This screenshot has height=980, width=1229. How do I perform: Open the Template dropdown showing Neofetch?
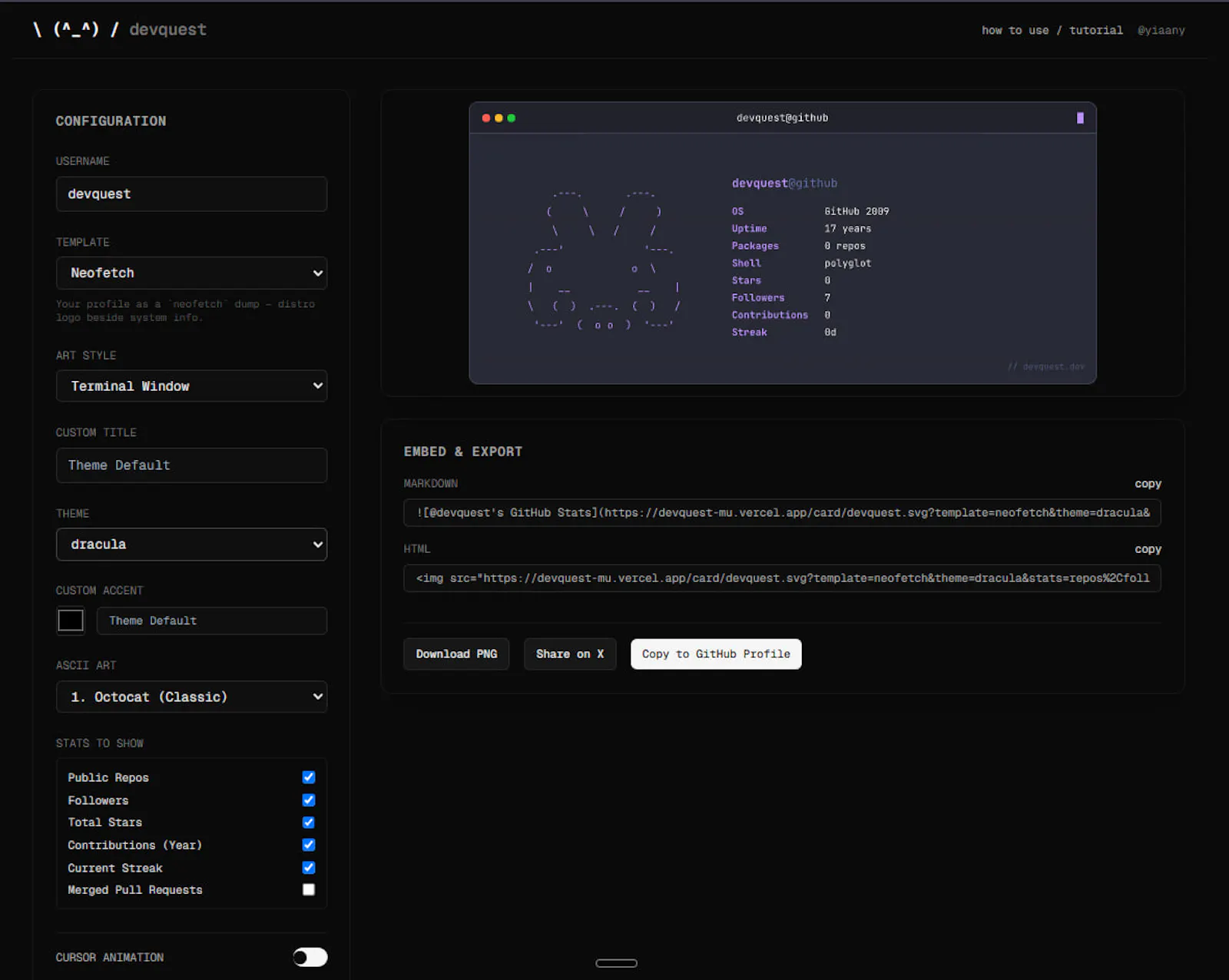(191, 273)
